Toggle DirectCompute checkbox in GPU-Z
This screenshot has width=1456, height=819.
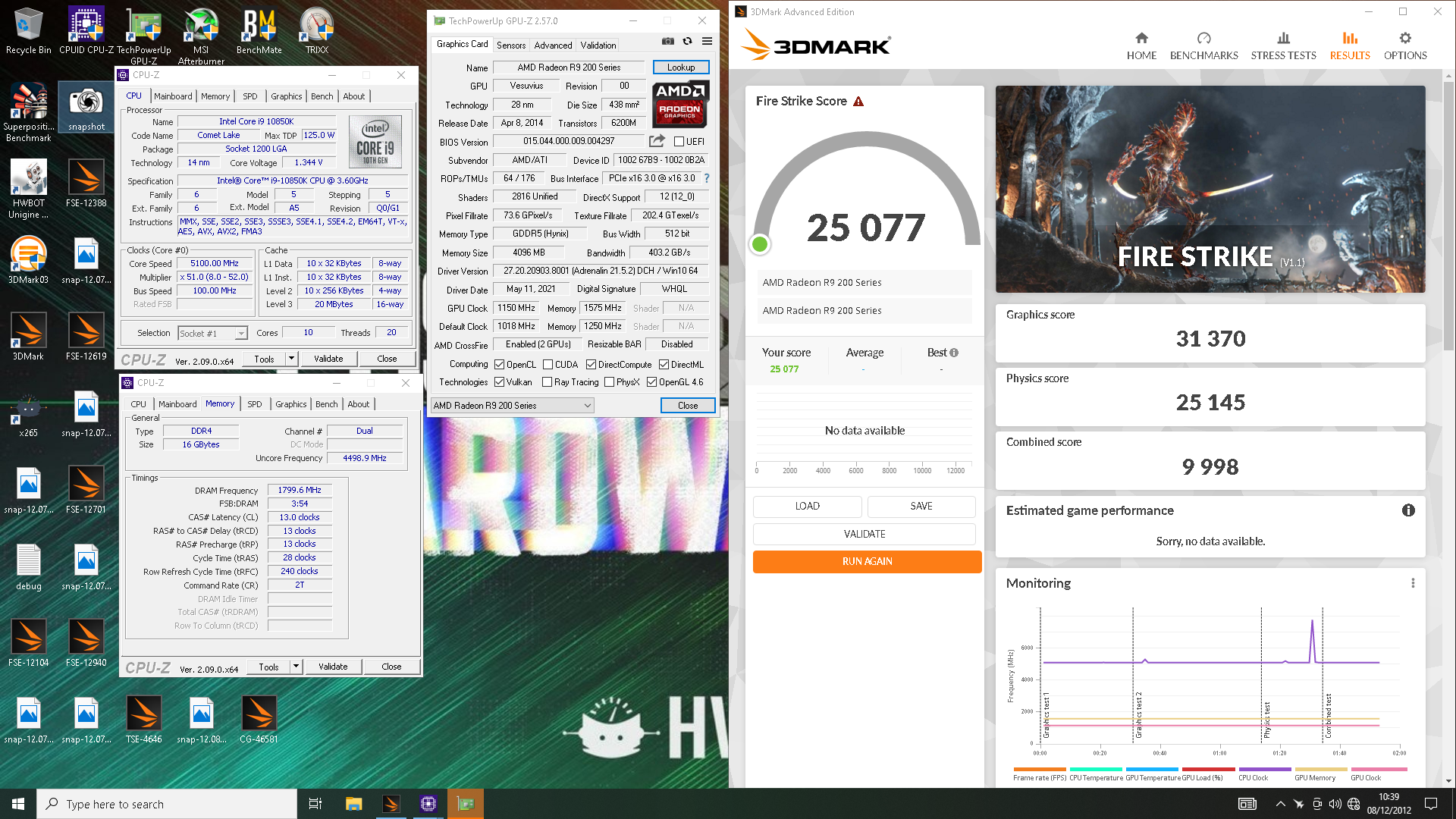tap(591, 365)
